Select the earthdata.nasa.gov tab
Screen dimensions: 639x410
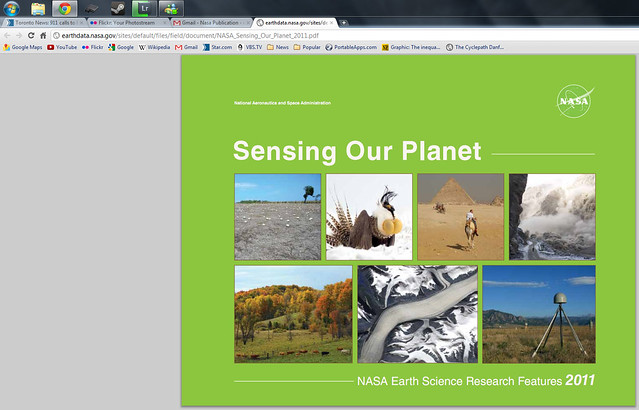[x=293, y=23]
